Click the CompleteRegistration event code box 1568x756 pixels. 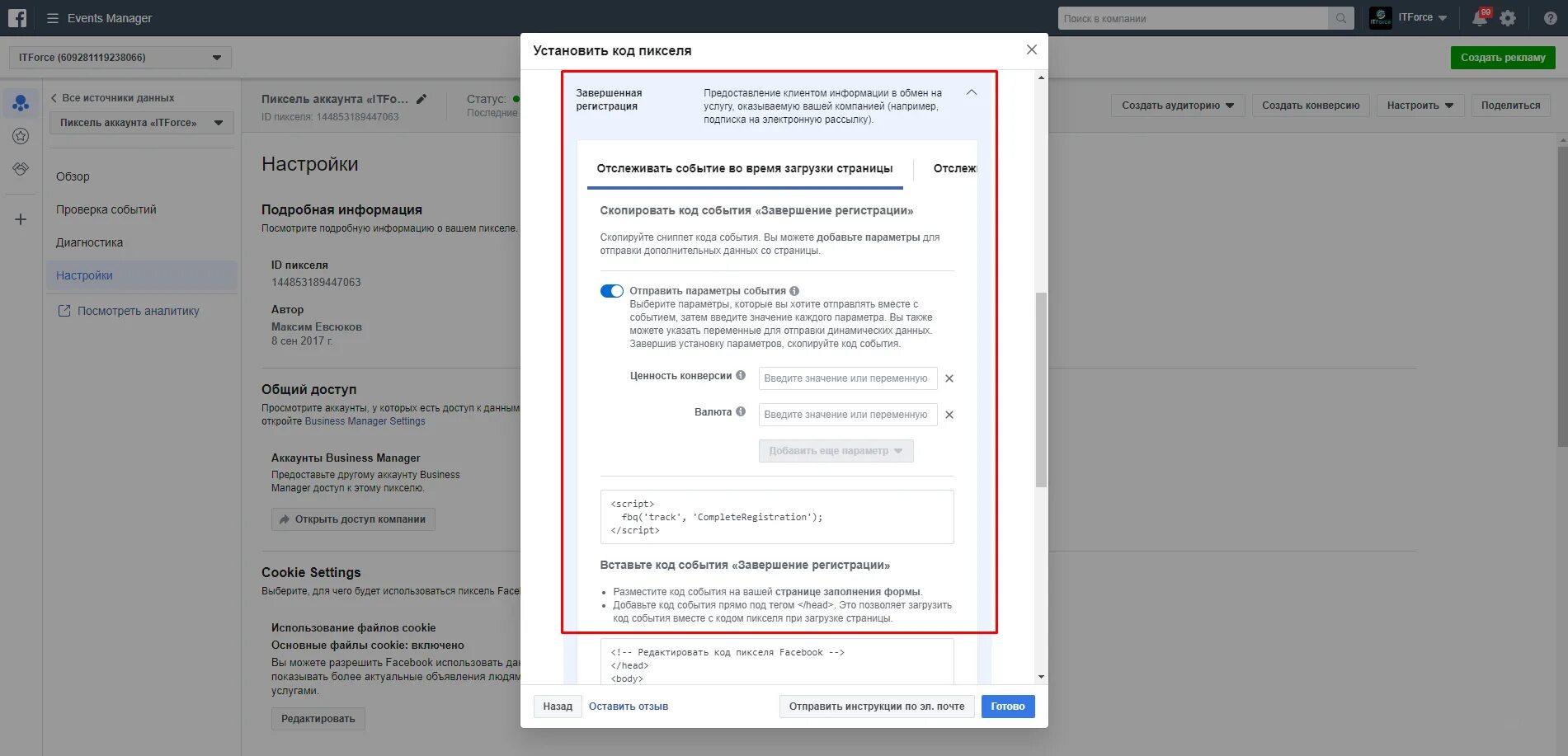[x=777, y=517]
